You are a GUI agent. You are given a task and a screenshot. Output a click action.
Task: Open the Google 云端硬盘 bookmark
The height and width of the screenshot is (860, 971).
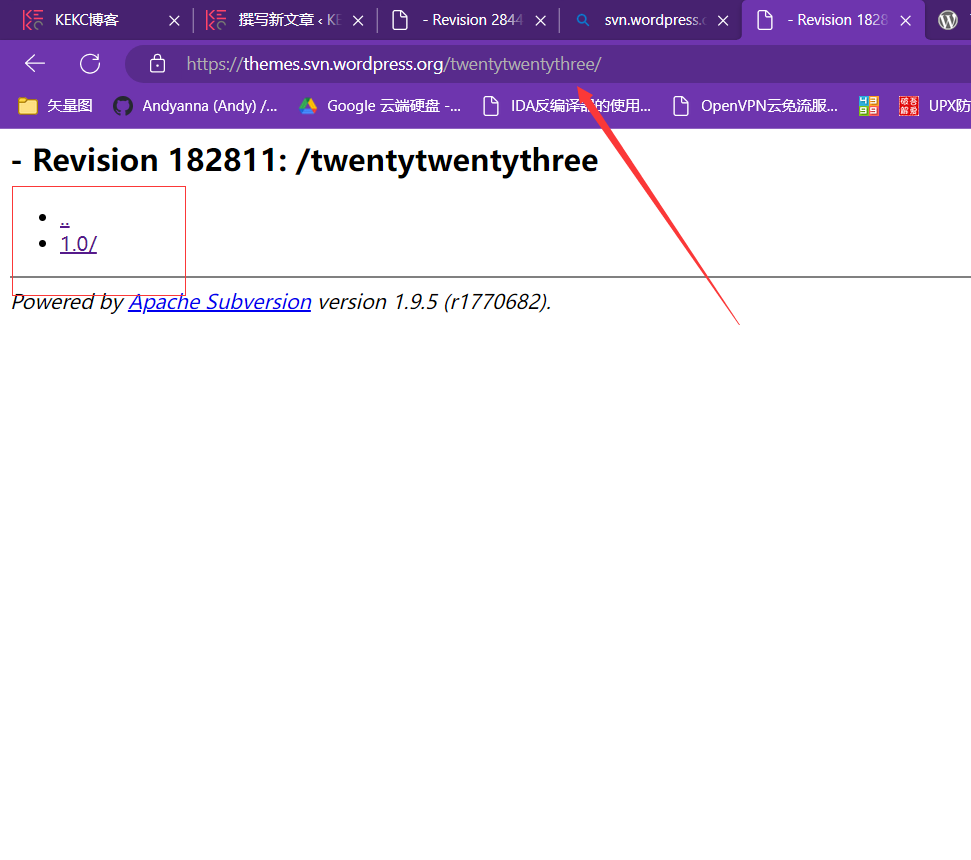pyautogui.click(x=379, y=106)
